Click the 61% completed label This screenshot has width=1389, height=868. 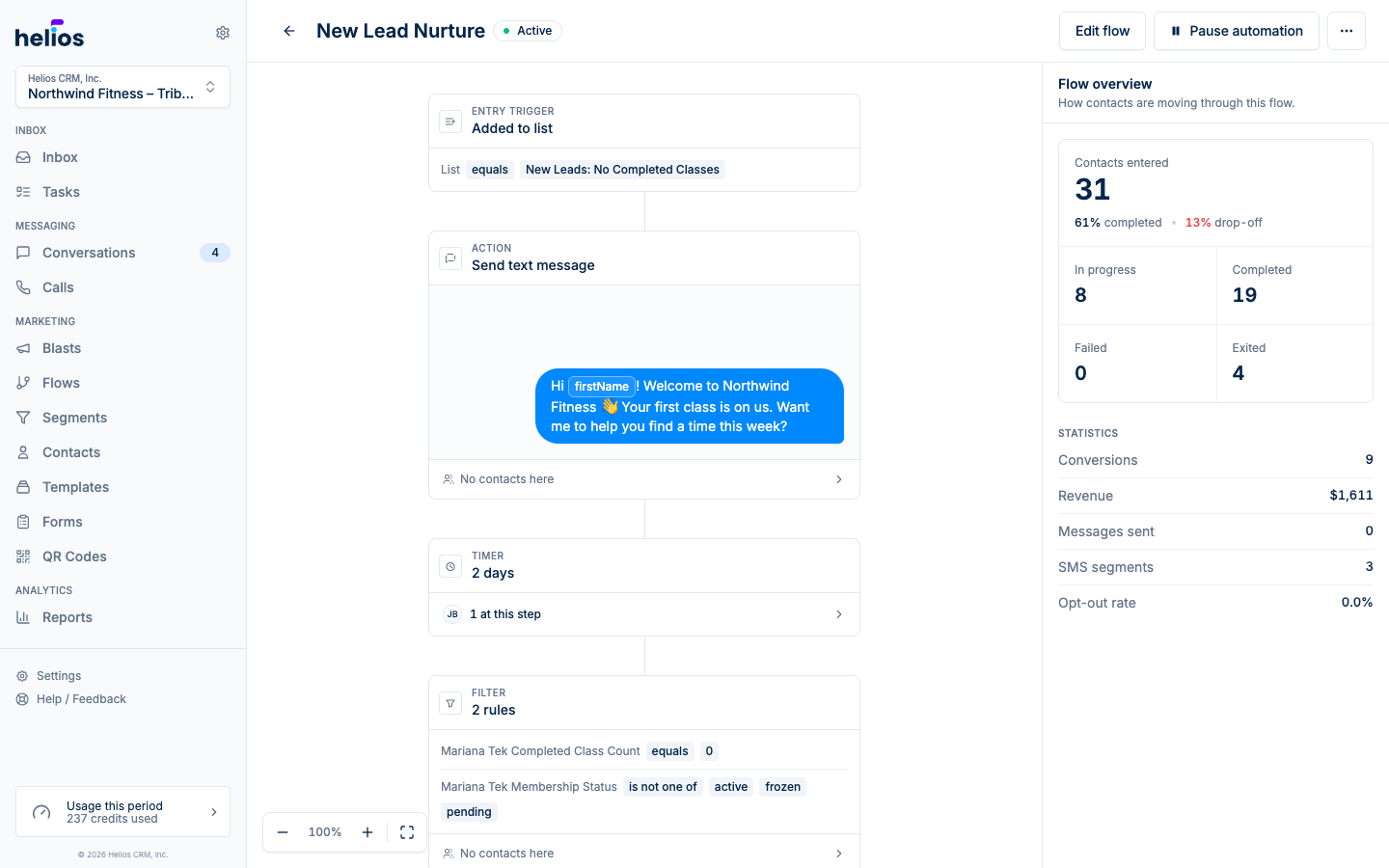click(1118, 223)
